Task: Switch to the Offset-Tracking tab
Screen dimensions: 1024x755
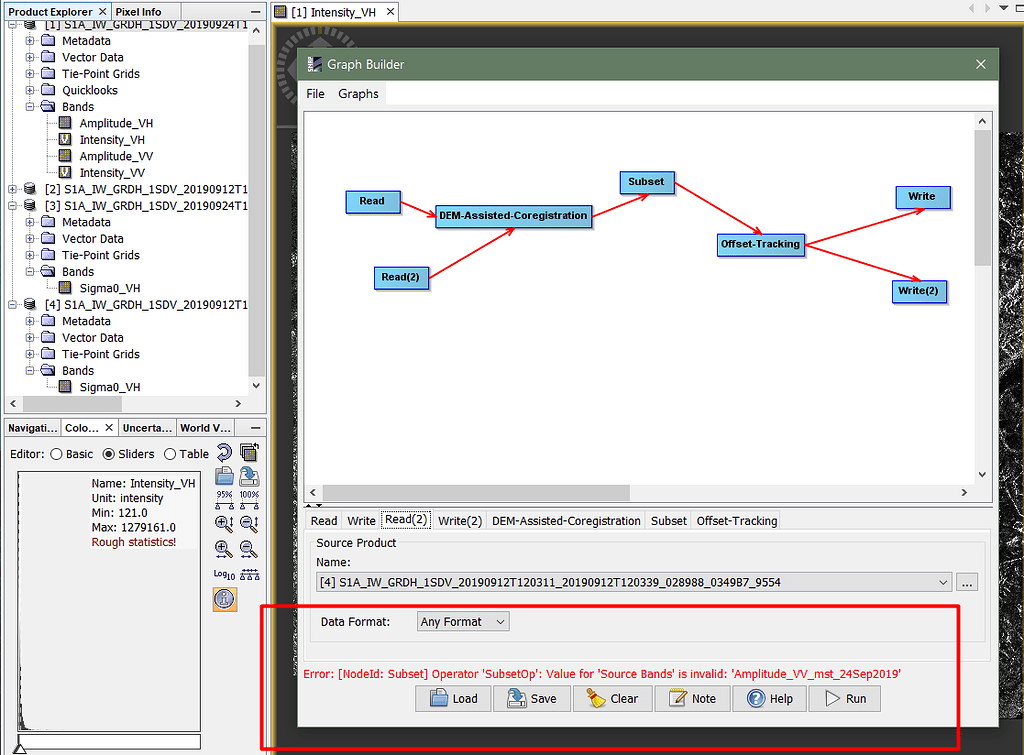Action: pos(736,520)
